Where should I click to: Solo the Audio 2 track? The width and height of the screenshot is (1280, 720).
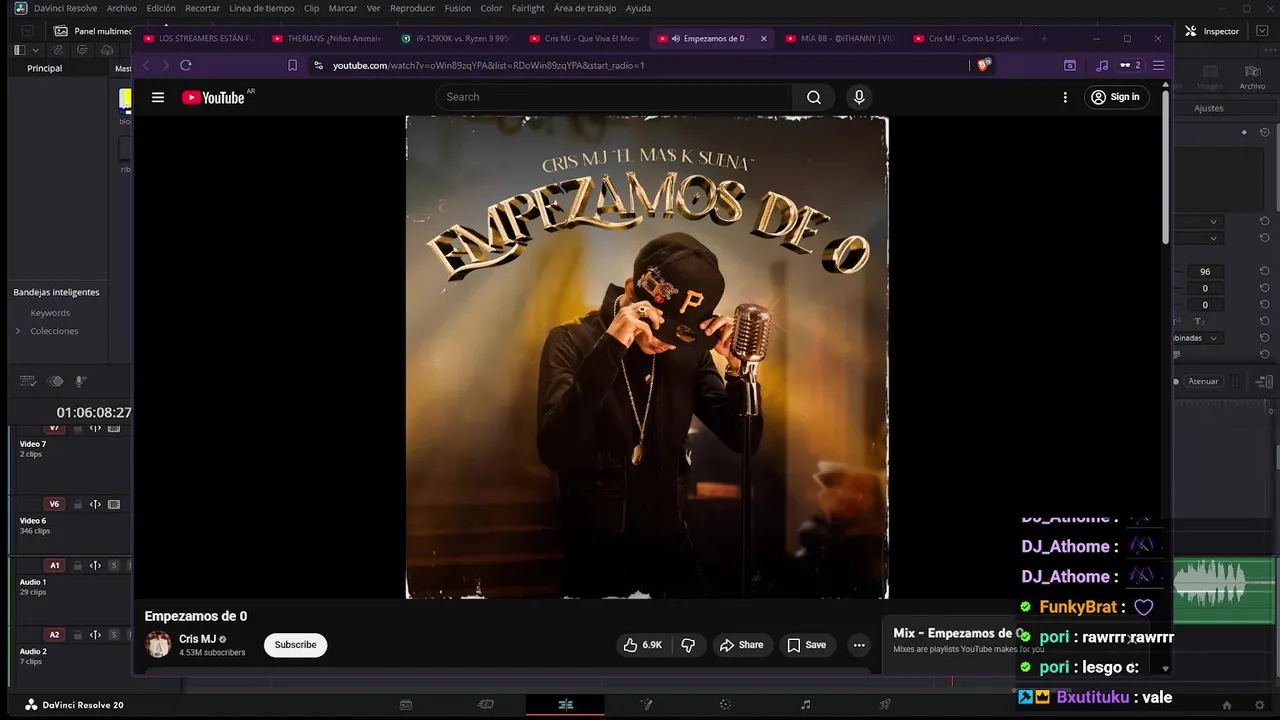click(114, 635)
